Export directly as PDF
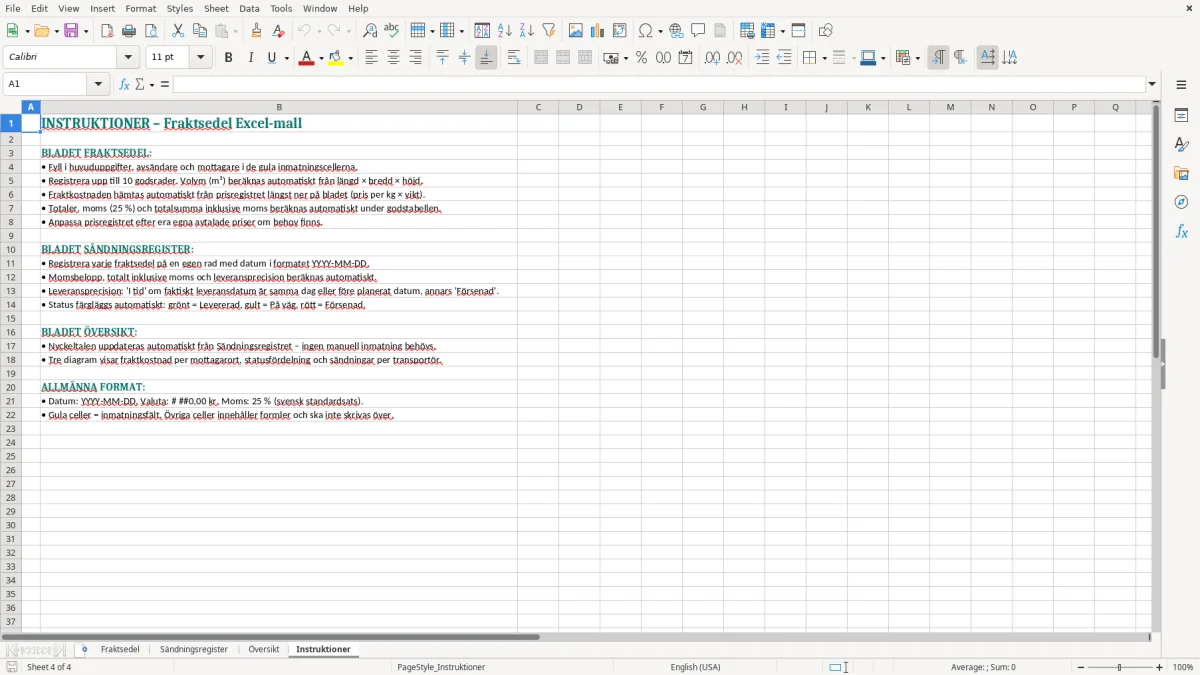The image size is (1200, 675). pos(107,31)
